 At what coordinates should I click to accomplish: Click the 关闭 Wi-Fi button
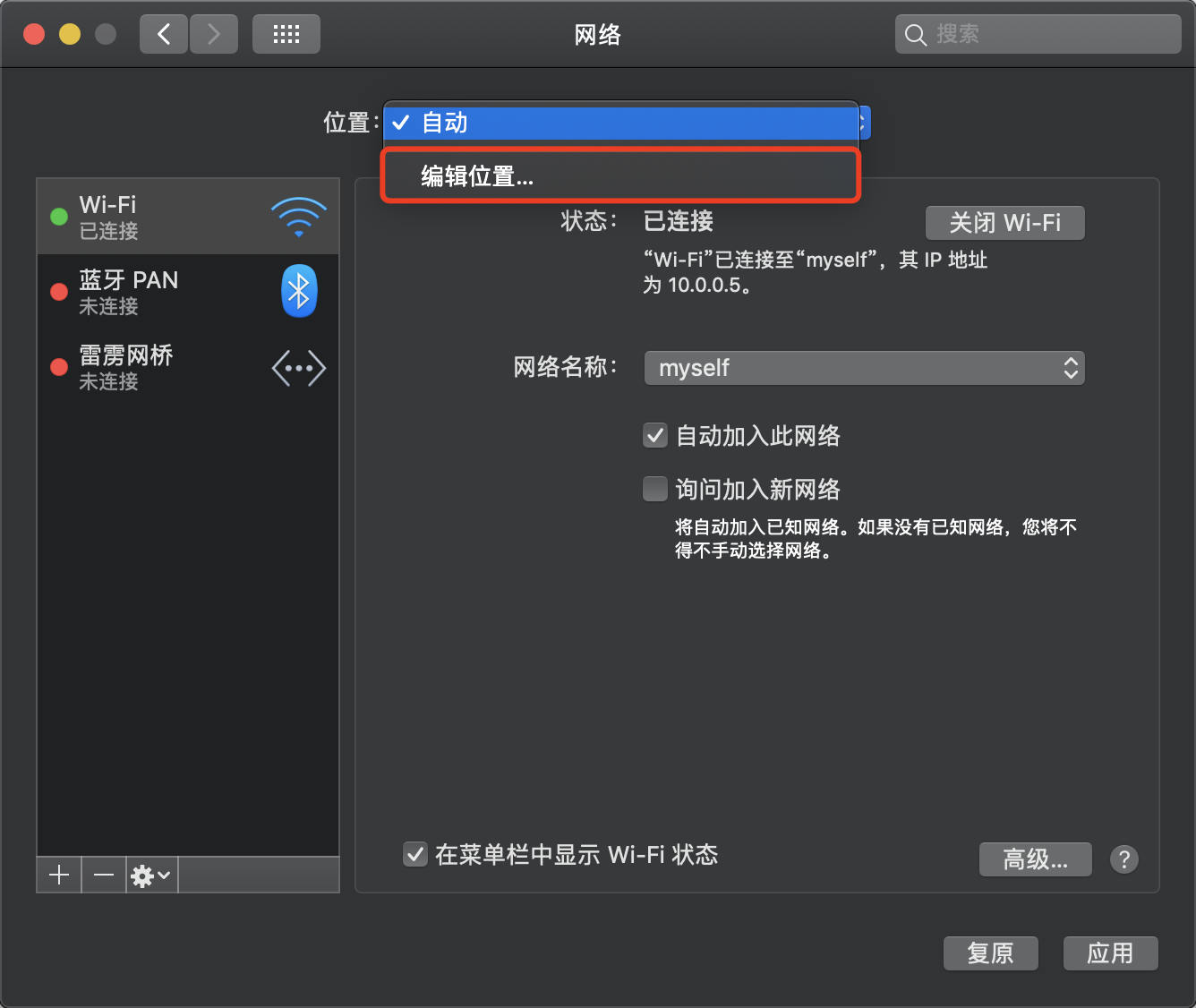click(x=1004, y=223)
